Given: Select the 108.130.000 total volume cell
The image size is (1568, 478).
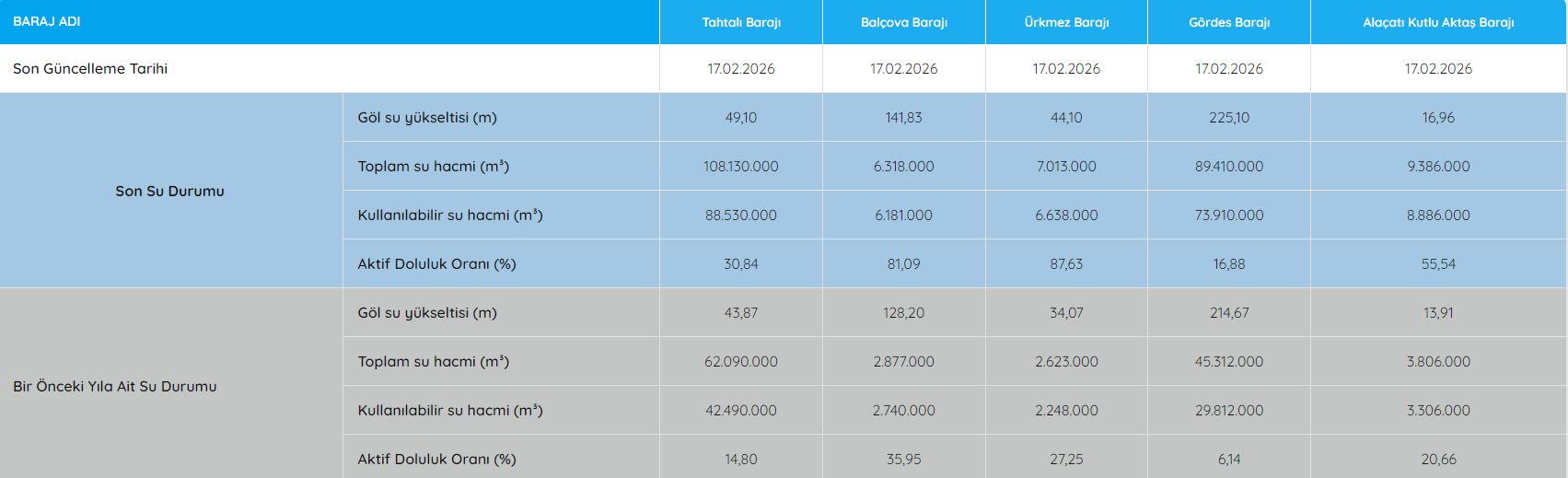Looking at the screenshot, I should click(741, 167).
